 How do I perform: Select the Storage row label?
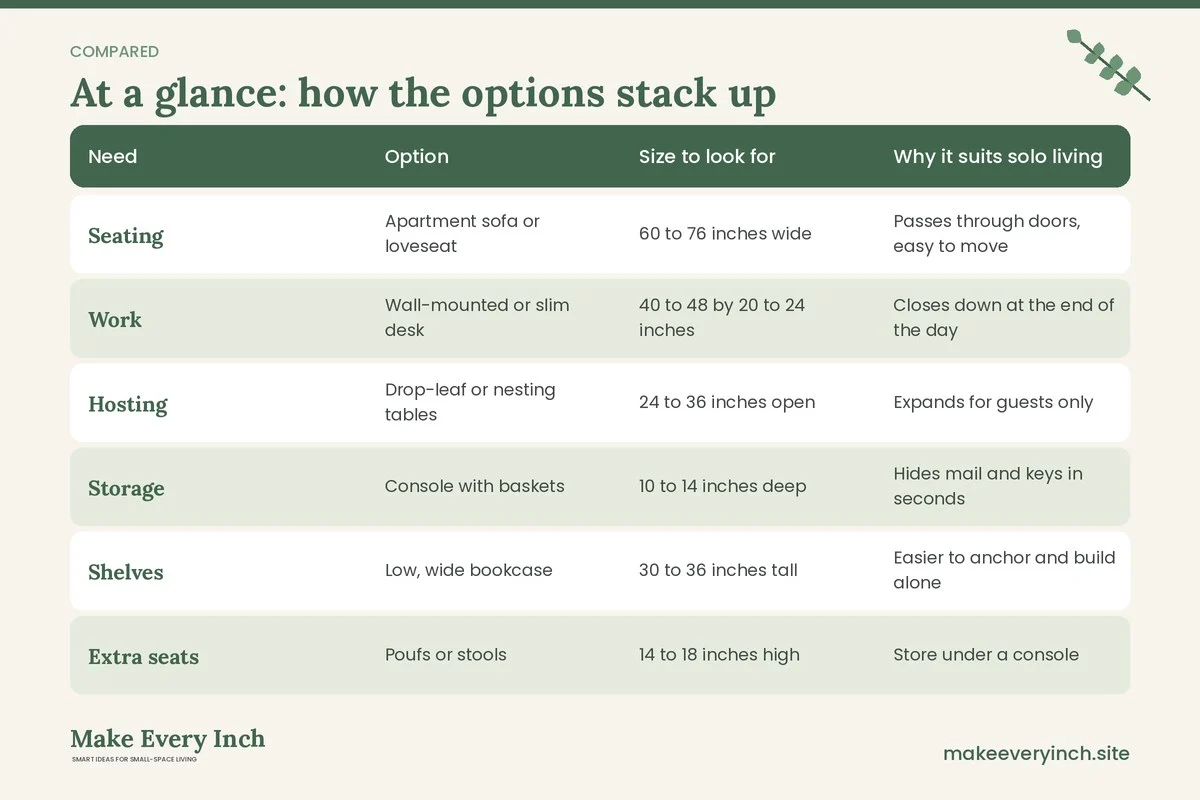(126, 489)
